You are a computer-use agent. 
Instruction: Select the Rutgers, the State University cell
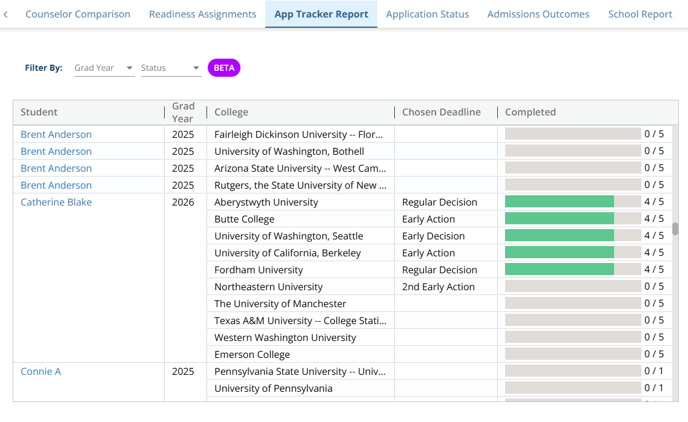[301, 185]
